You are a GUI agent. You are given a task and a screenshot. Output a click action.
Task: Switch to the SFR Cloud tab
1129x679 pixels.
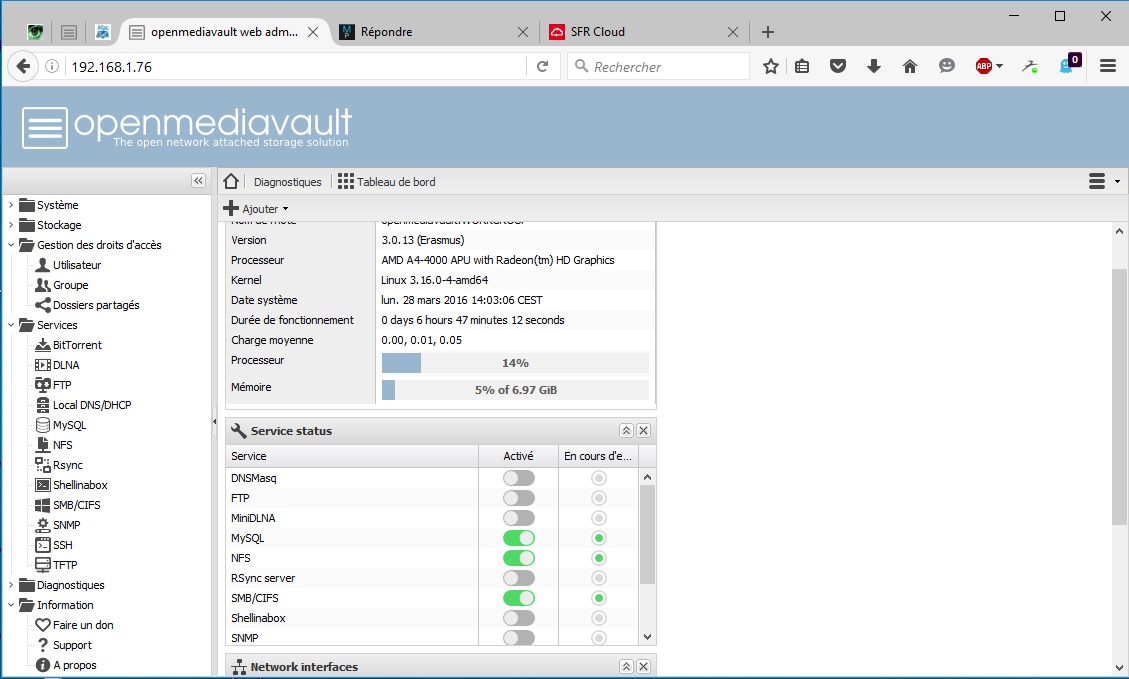point(644,32)
